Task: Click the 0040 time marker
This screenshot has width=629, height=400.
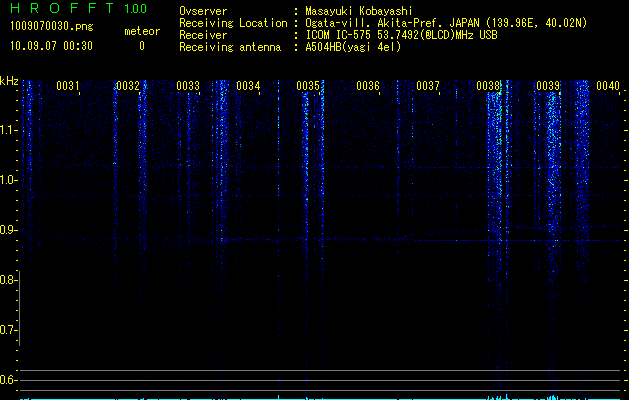Action: point(608,86)
